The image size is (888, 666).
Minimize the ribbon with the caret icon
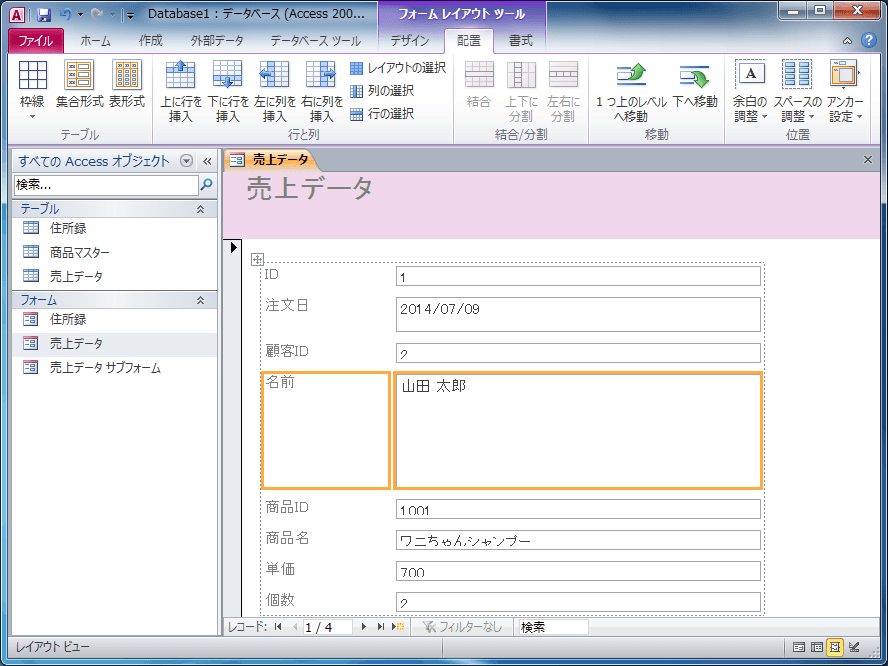[x=847, y=41]
